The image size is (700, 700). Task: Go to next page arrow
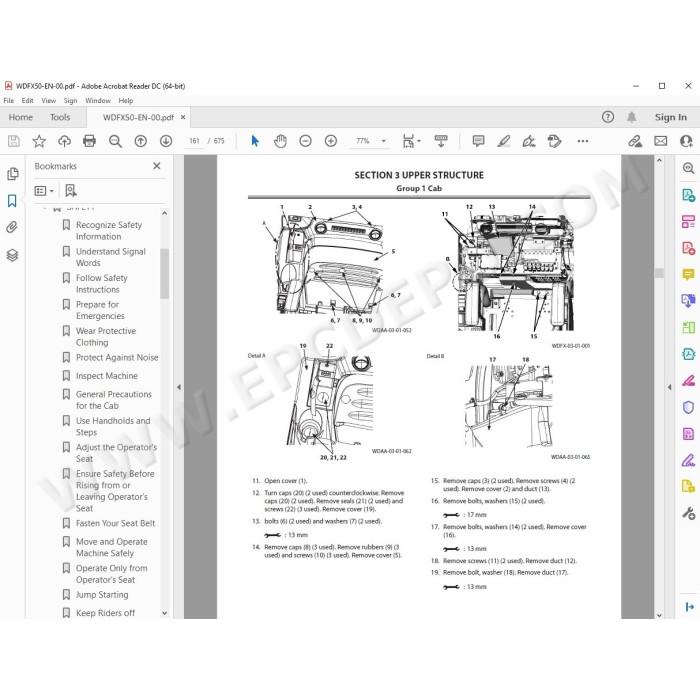166,141
